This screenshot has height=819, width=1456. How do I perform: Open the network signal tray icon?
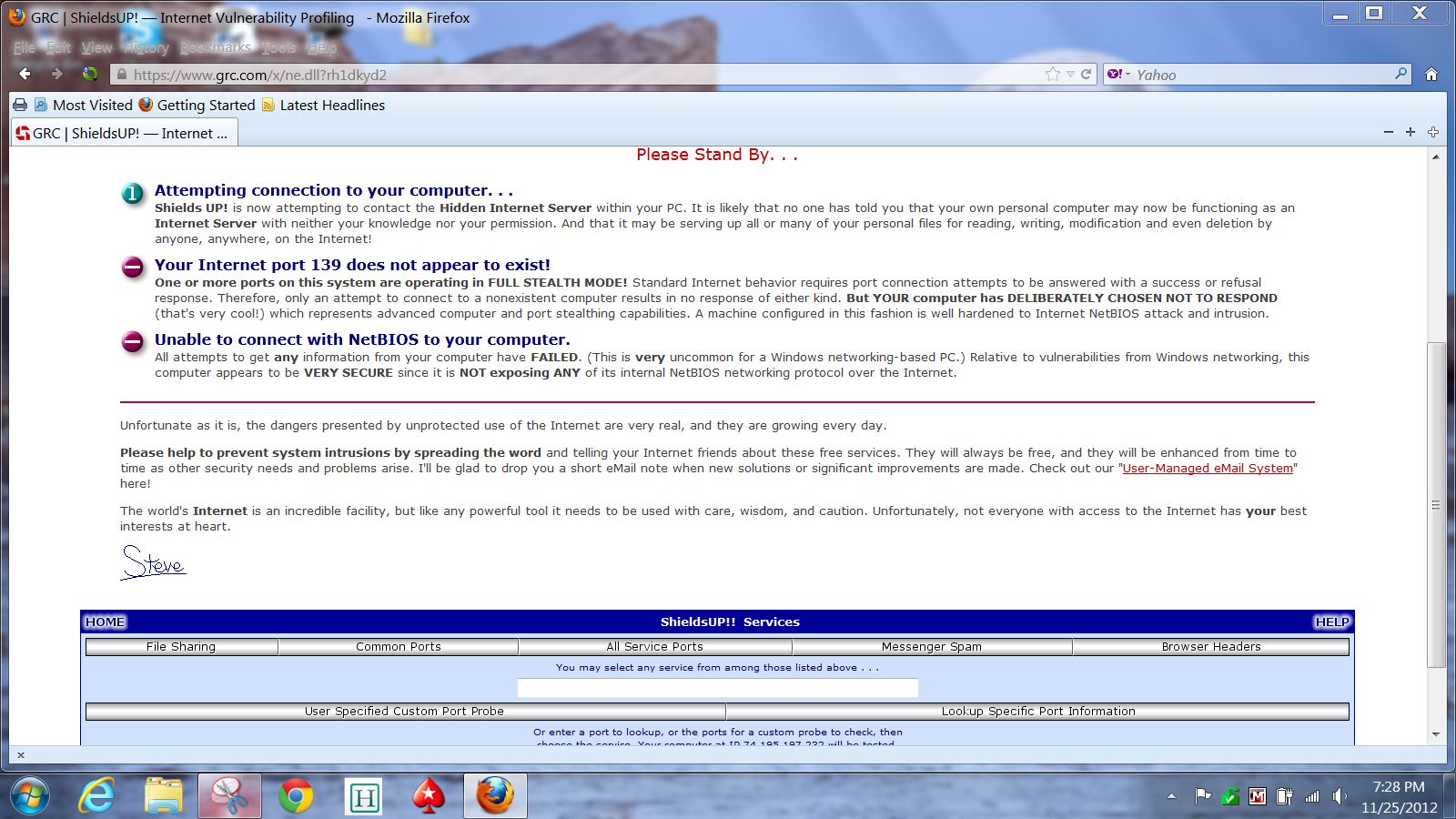click(1311, 796)
